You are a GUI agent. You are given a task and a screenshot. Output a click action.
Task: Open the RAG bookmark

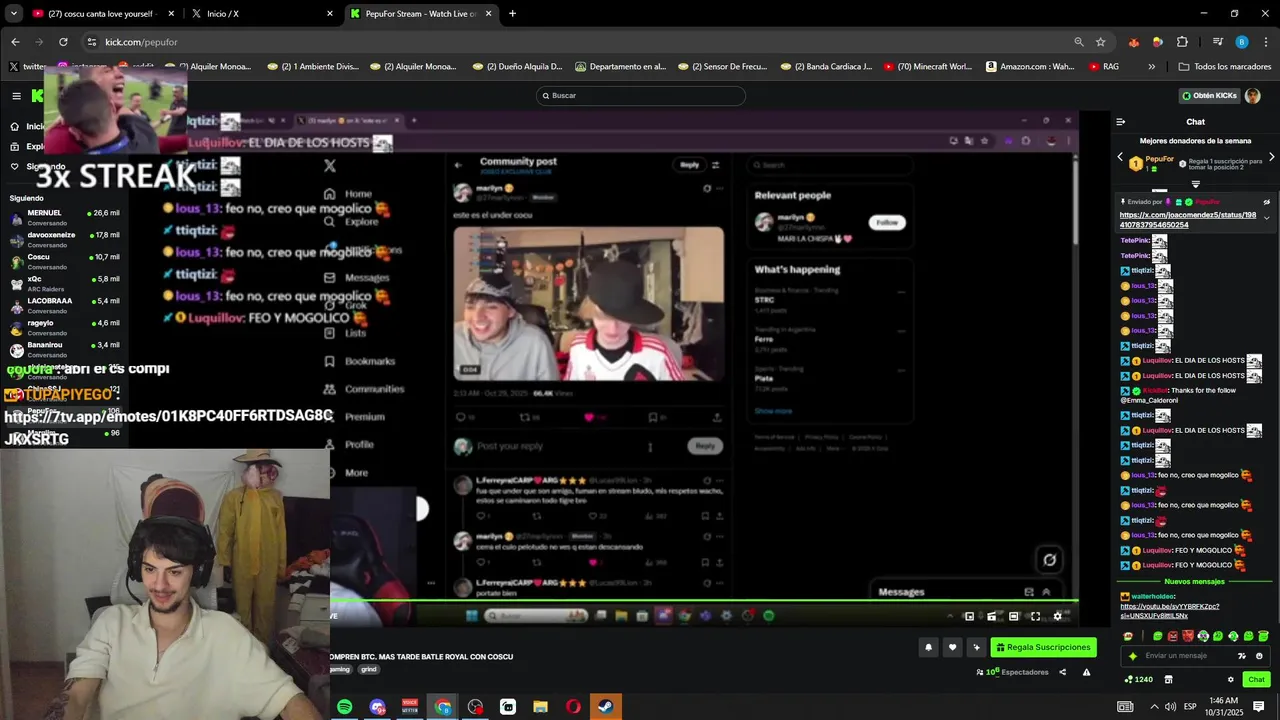click(1103, 67)
